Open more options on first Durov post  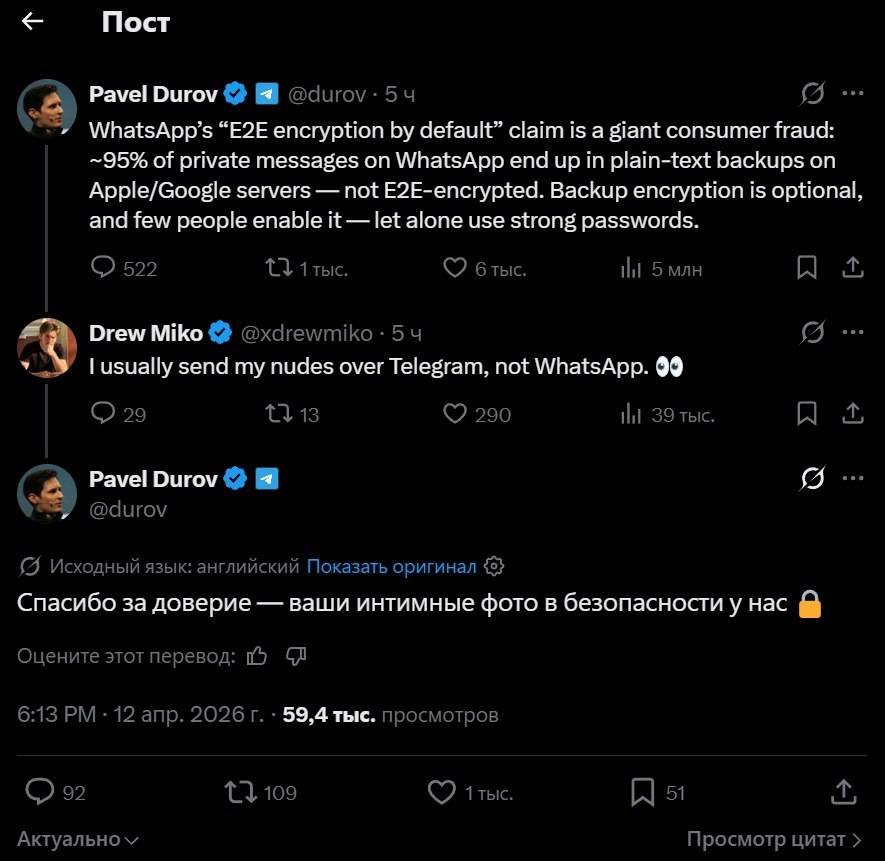point(852,94)
